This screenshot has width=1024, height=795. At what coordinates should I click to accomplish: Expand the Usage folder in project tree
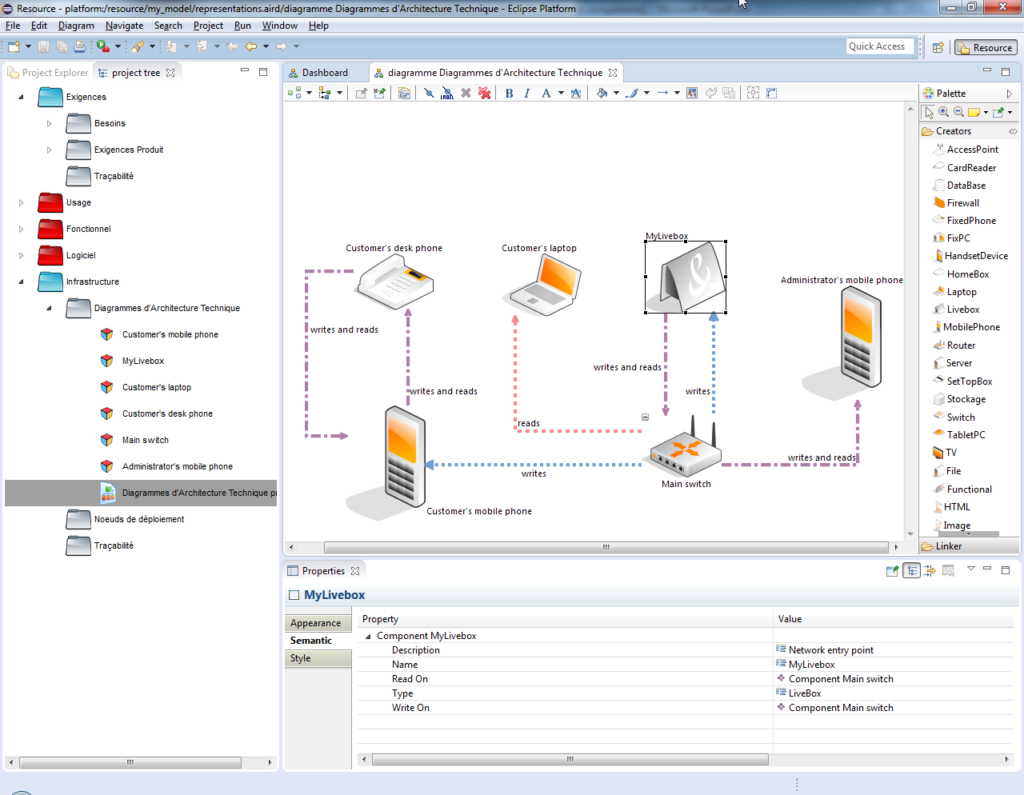(x=21, y=203)
